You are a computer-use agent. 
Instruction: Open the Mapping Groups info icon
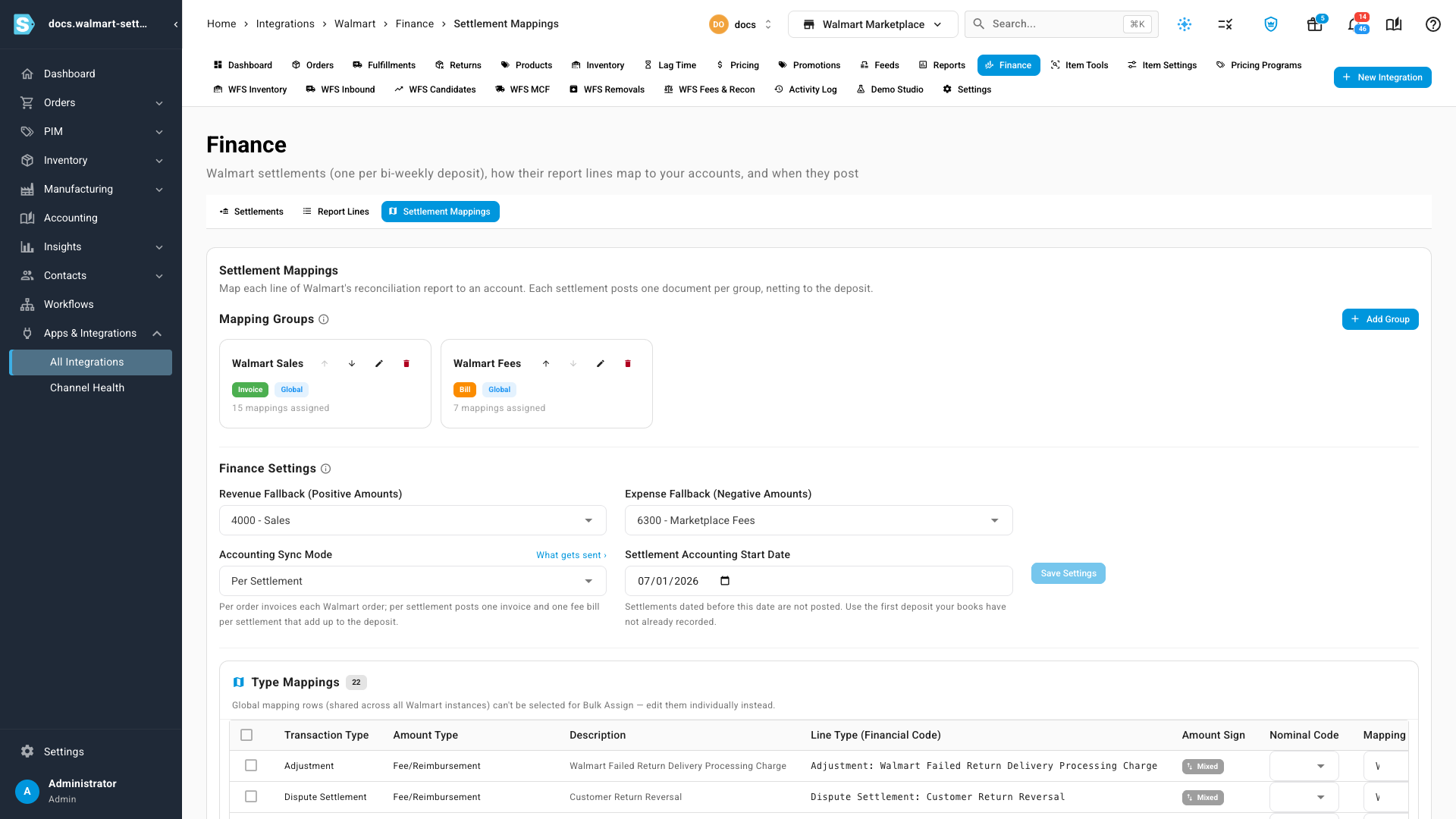324,319
